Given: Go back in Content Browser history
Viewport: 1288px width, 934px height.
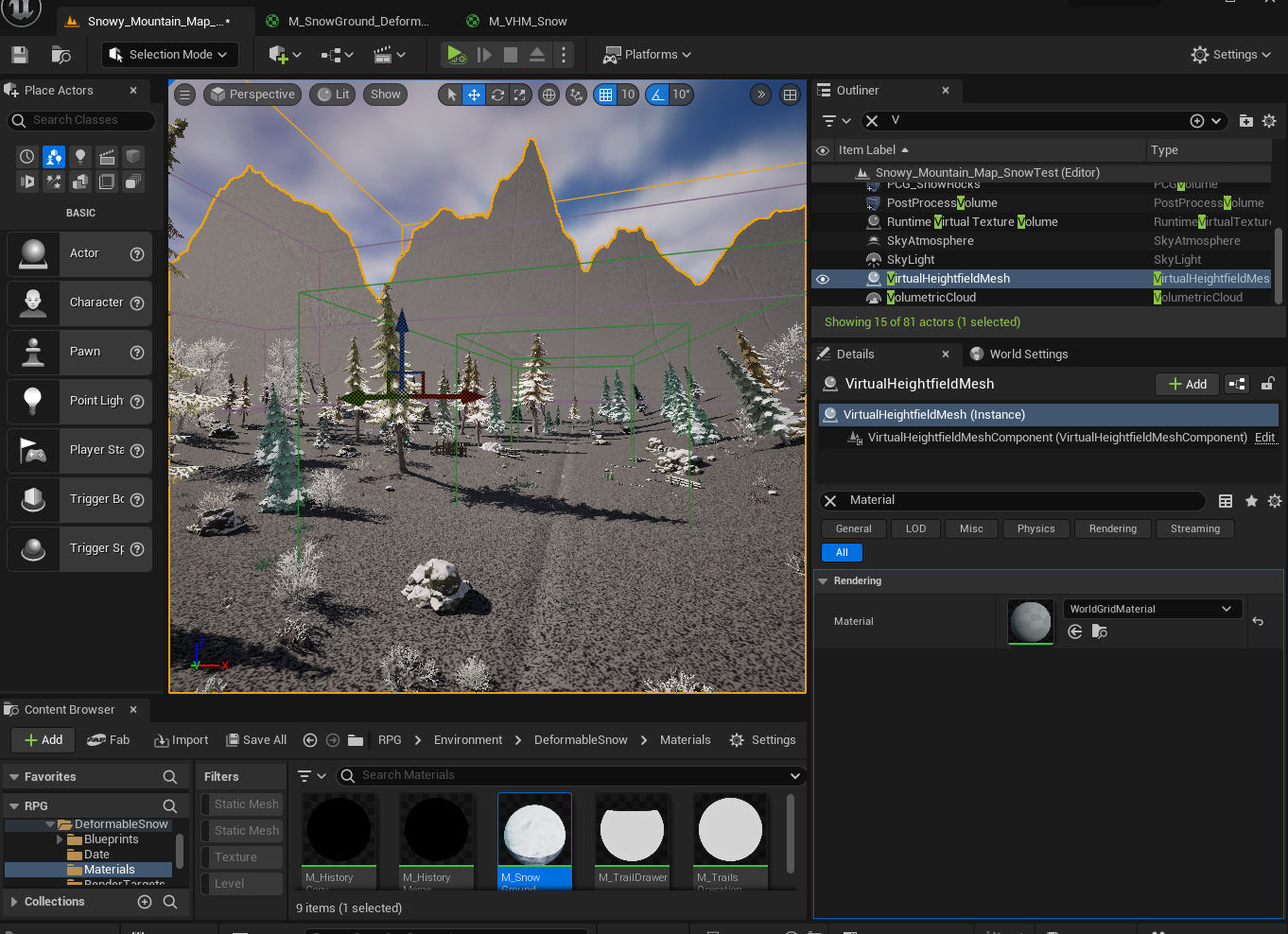Looking at the screenshot, I should 309,740.
